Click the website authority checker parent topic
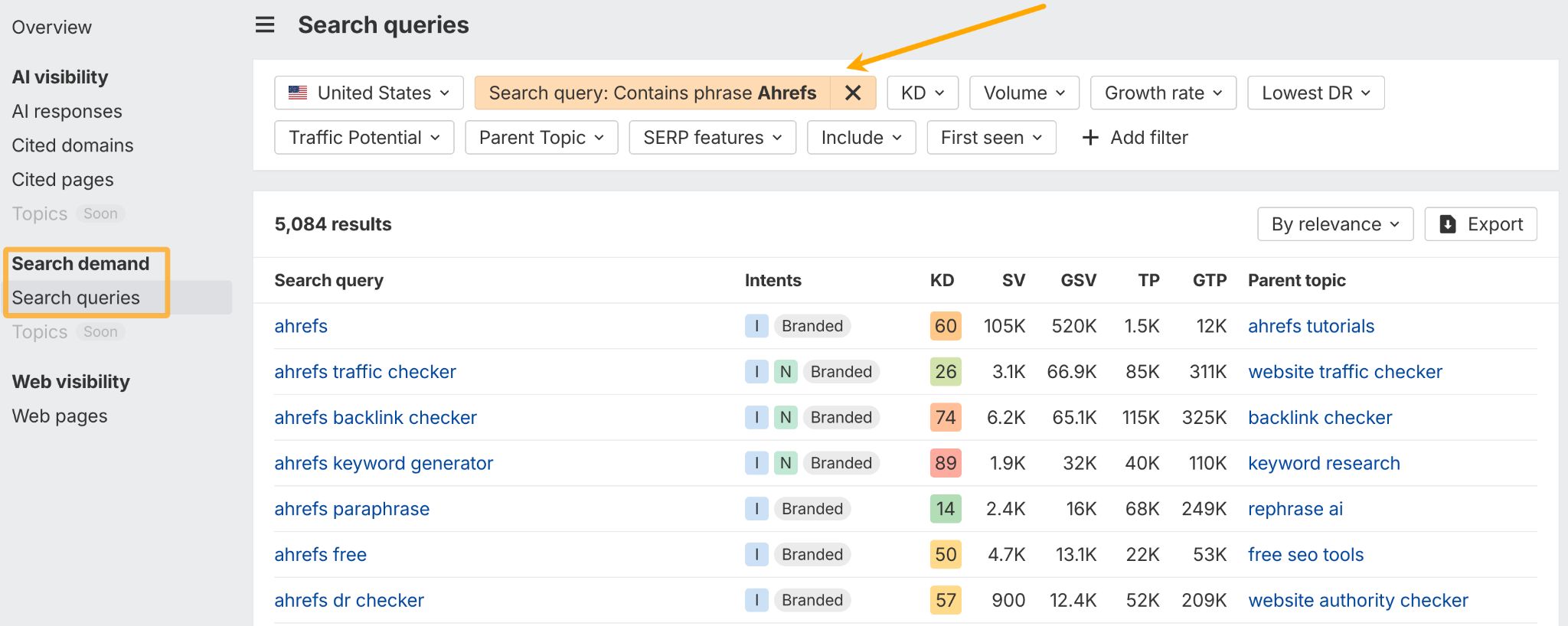The width and height of the screenshot is (1568, 626). pos(1357,601)
